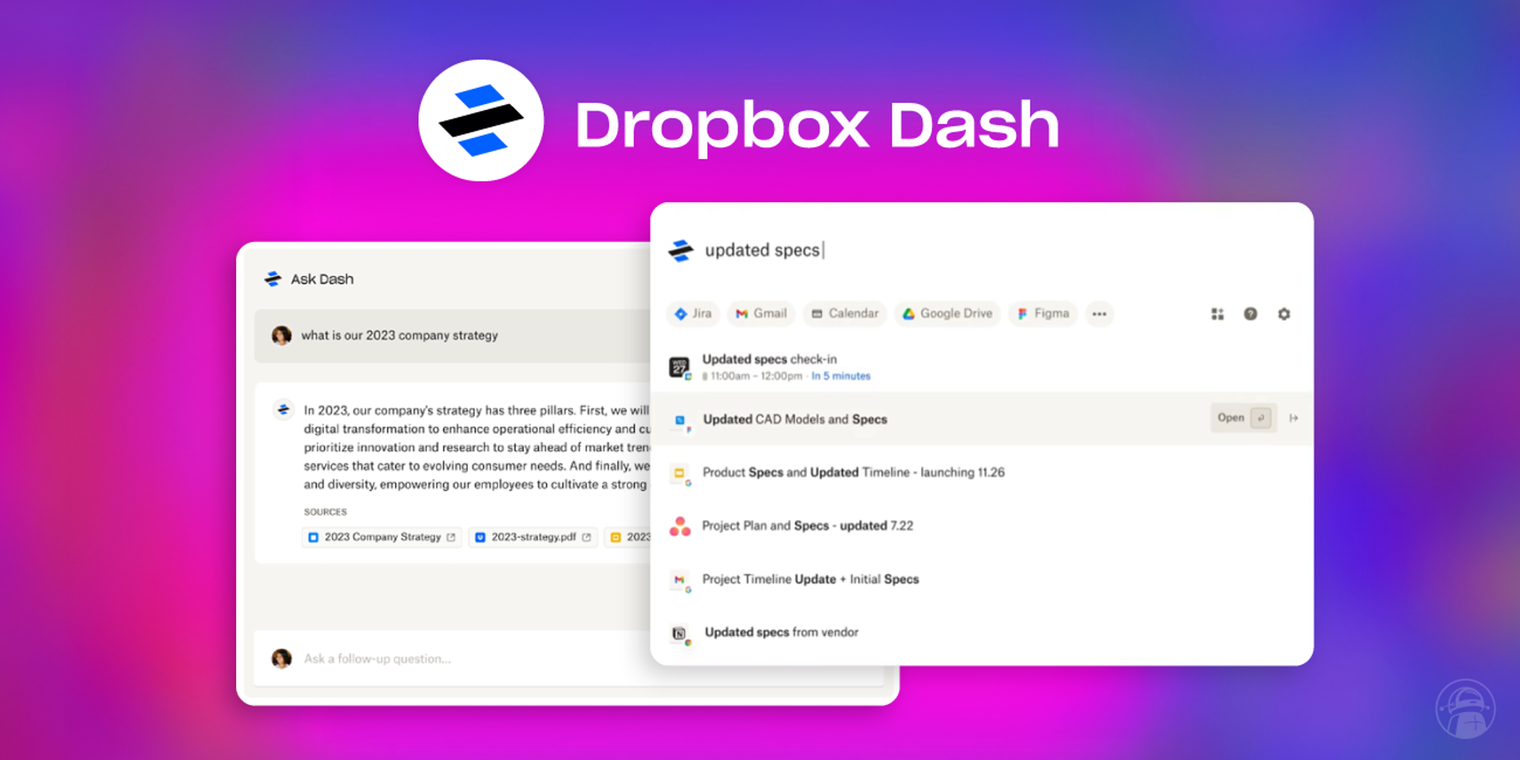Open settings gear in Dash search
This screenshot has width=1520, height=760.
[1284, 314]
